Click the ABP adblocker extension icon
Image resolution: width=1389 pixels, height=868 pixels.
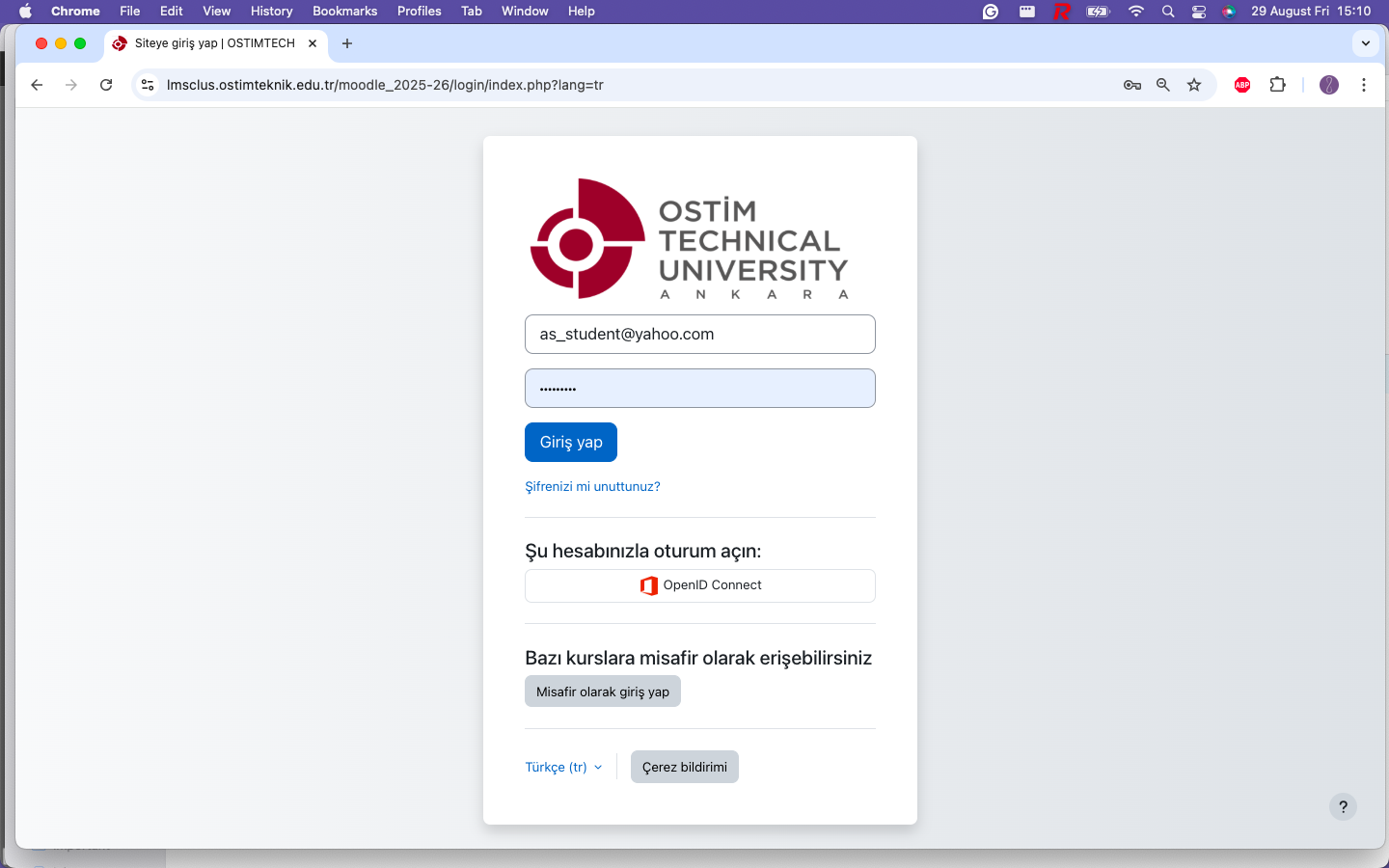1241,84
